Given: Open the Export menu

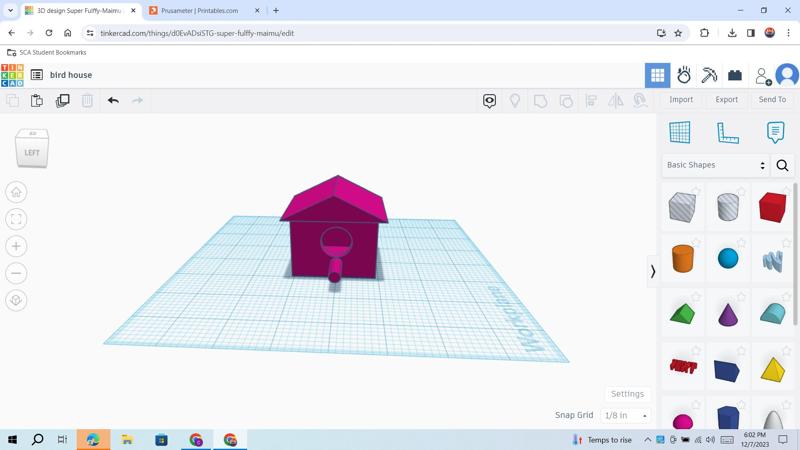Looking at the screenshot, I should pyautogui.click(x=726, y=100).
